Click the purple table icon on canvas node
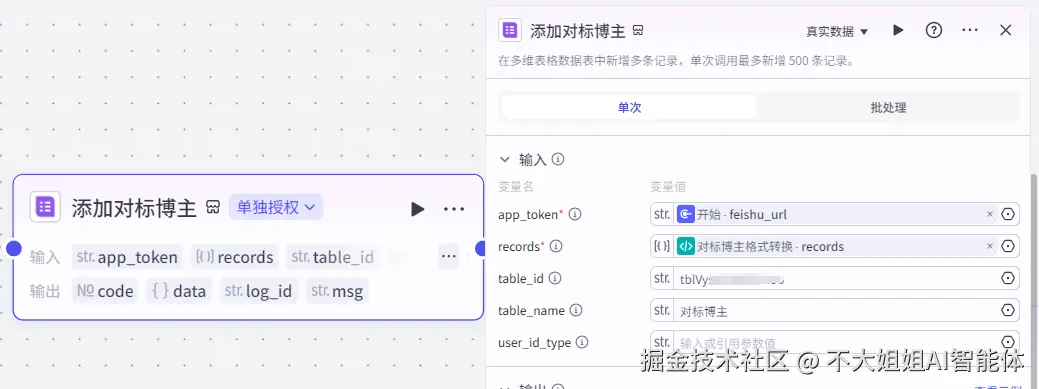Image resolution: width=1039 pixels, height=389 pixels. tap(45, 207)
